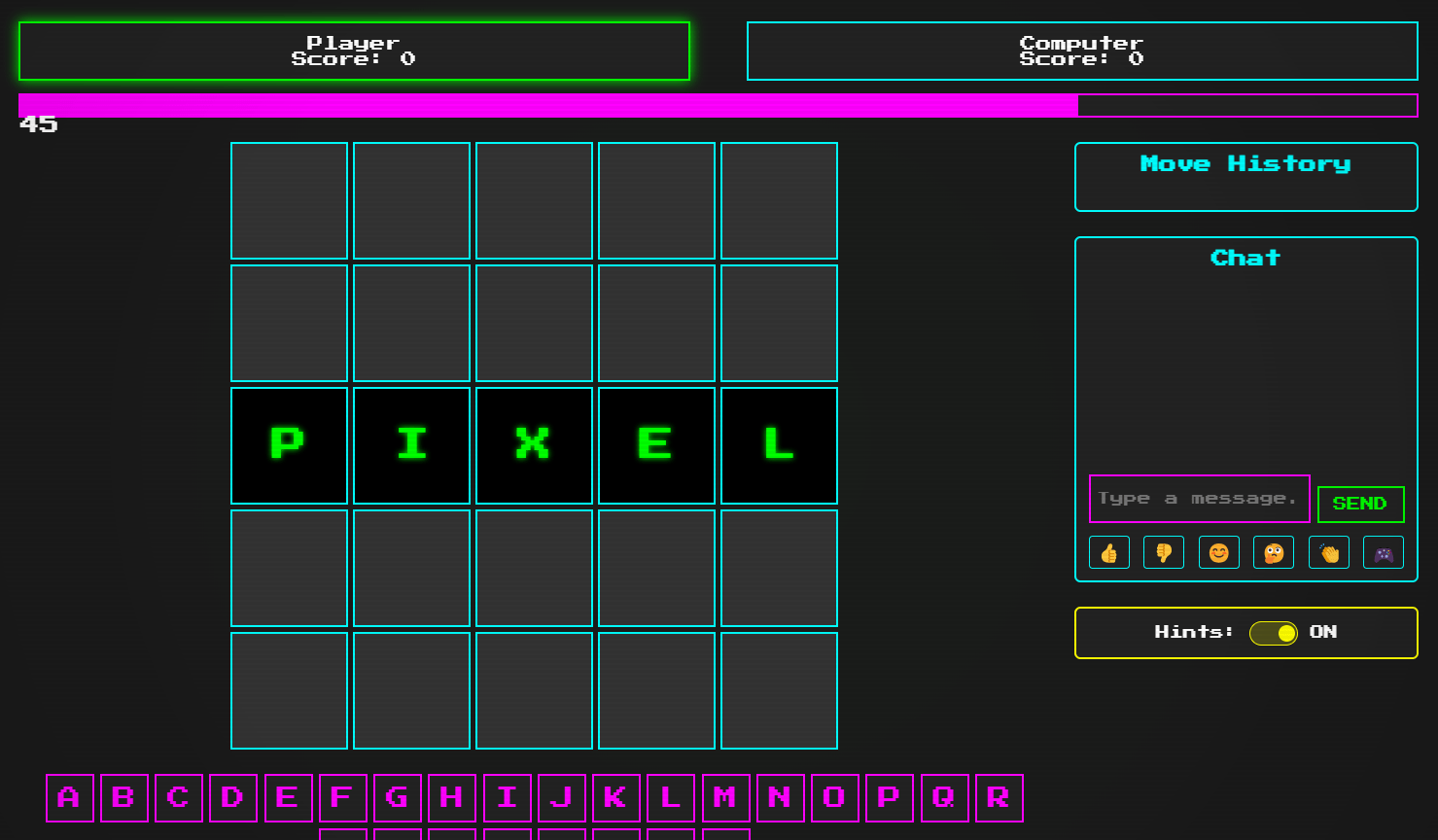The width and height of the screenshot is (1438, 840).
Task: Send clapping hands emoji in chat
Action: click(1329, 553)
